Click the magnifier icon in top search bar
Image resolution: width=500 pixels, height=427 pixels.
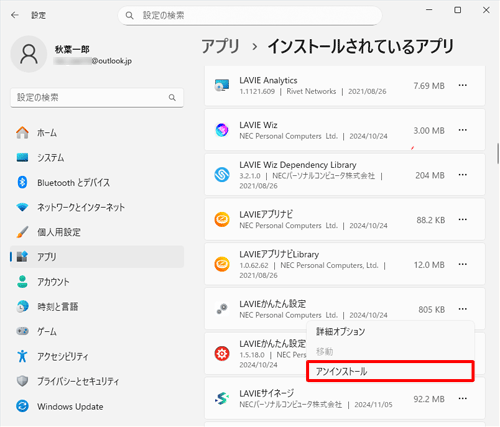[x=129, y=15]
